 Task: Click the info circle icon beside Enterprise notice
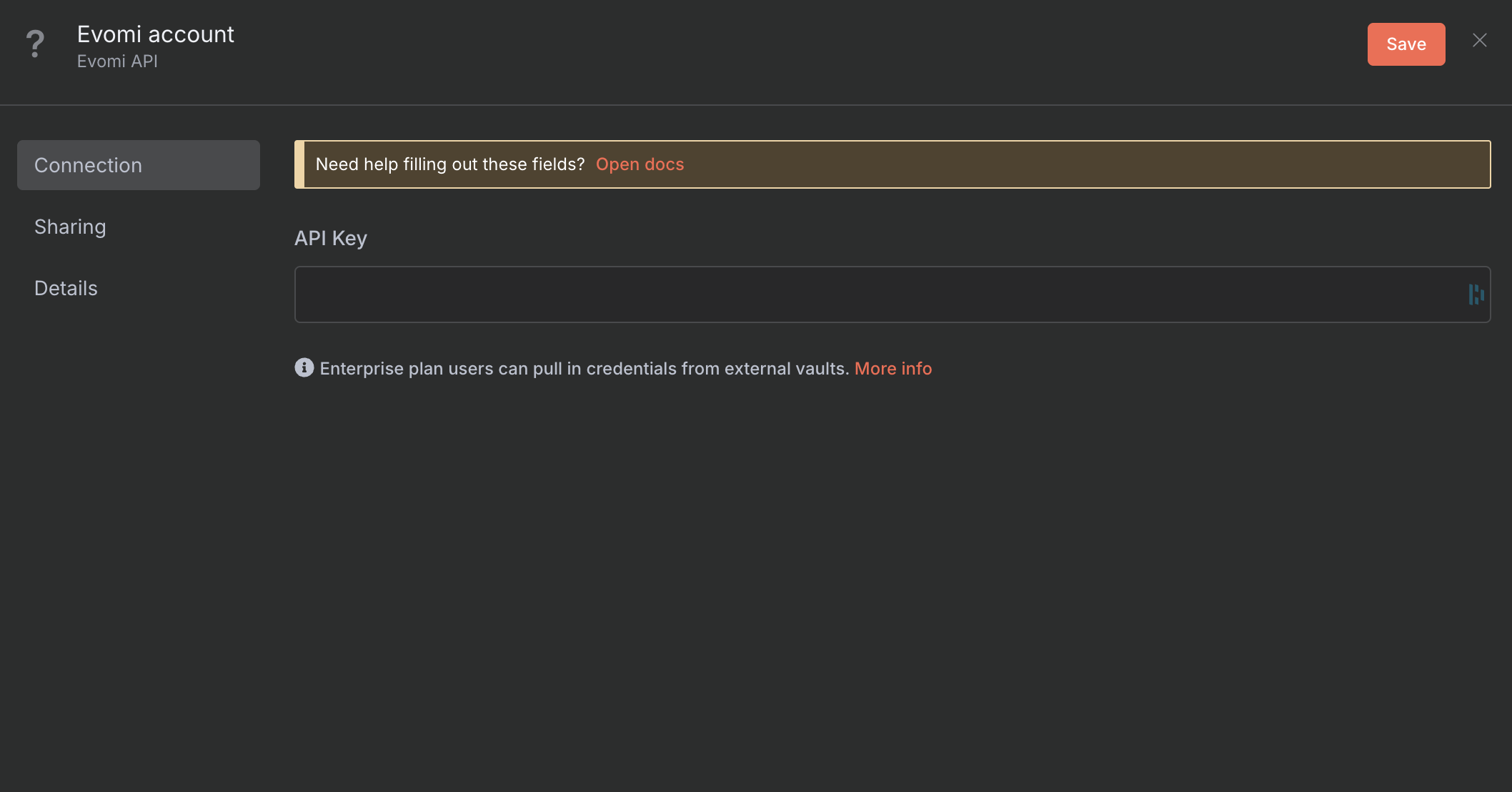(304, 367)
